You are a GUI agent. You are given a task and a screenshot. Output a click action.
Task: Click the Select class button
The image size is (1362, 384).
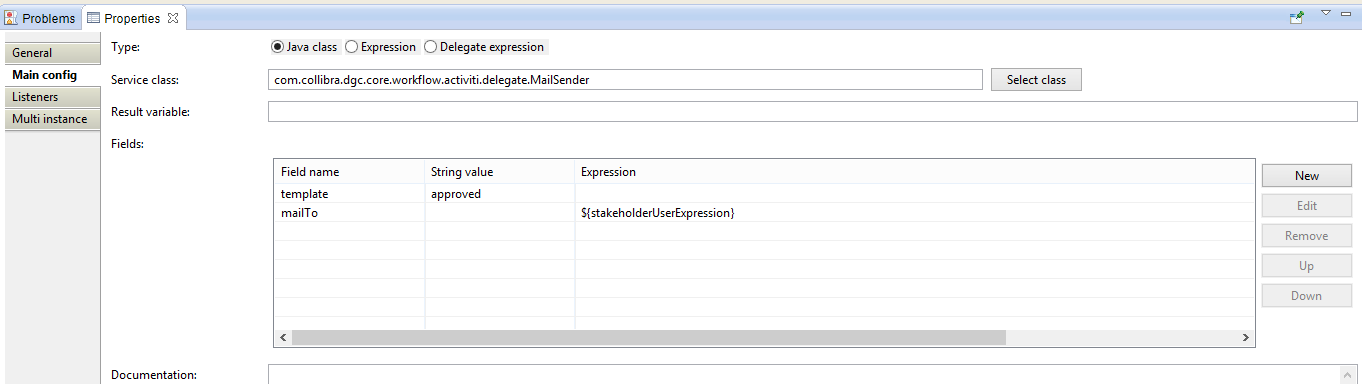click(1036, 80)
